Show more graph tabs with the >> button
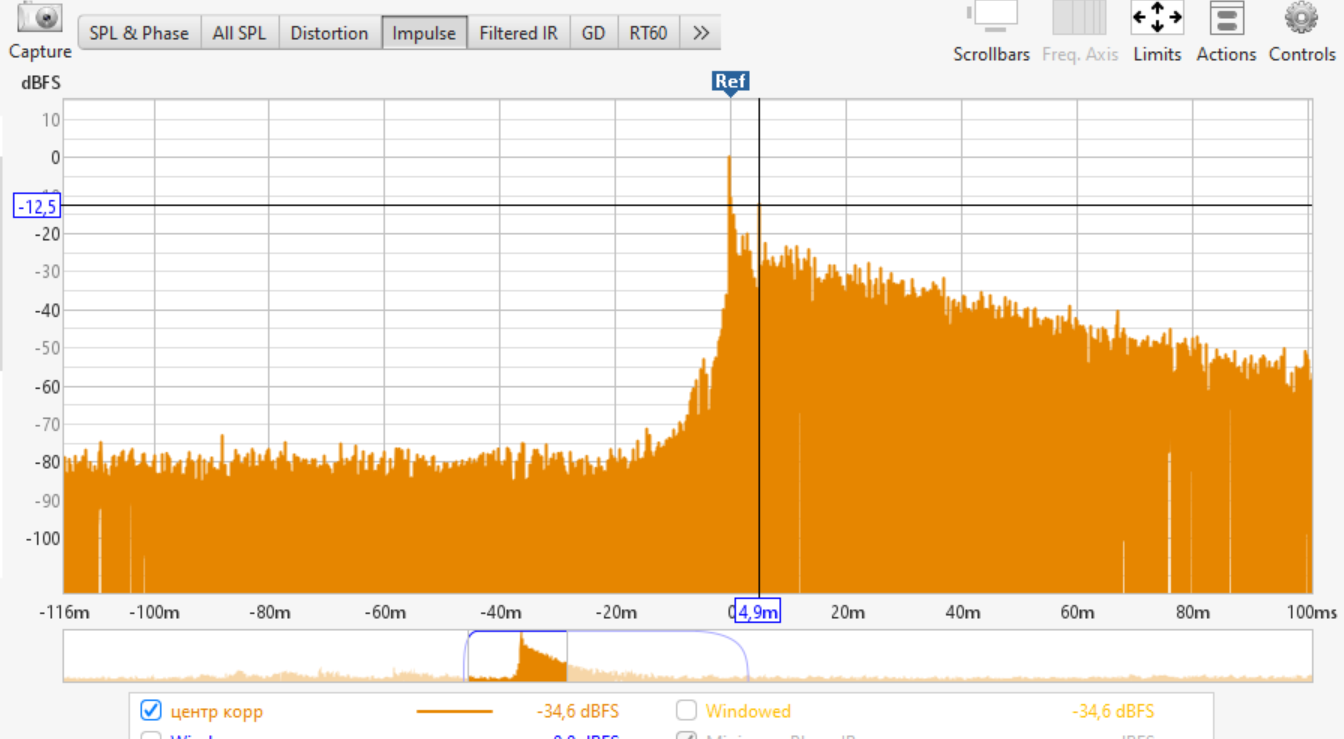This screenshot has width=1344, height=739. (700, 33)
